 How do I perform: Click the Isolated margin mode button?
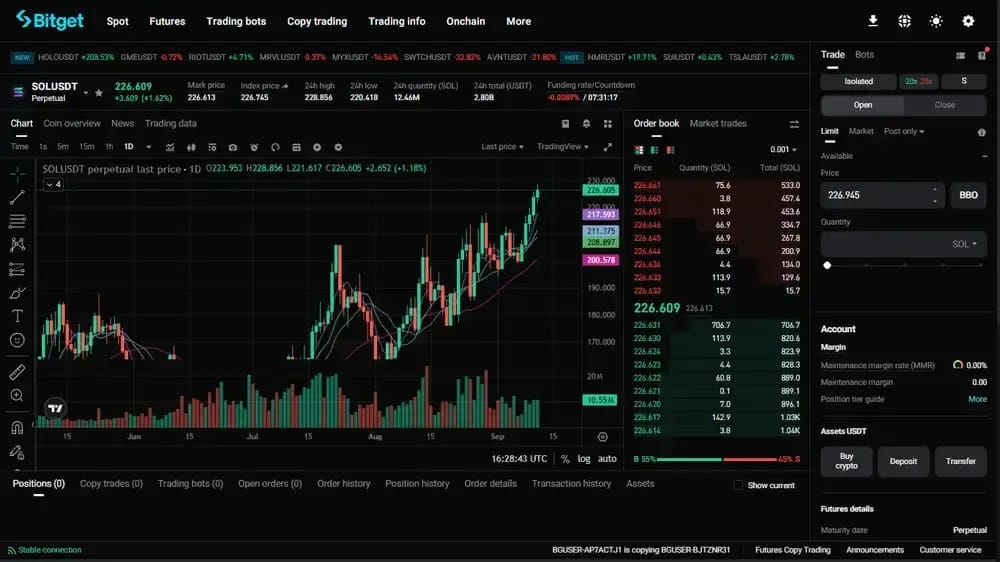click(858, 81)
